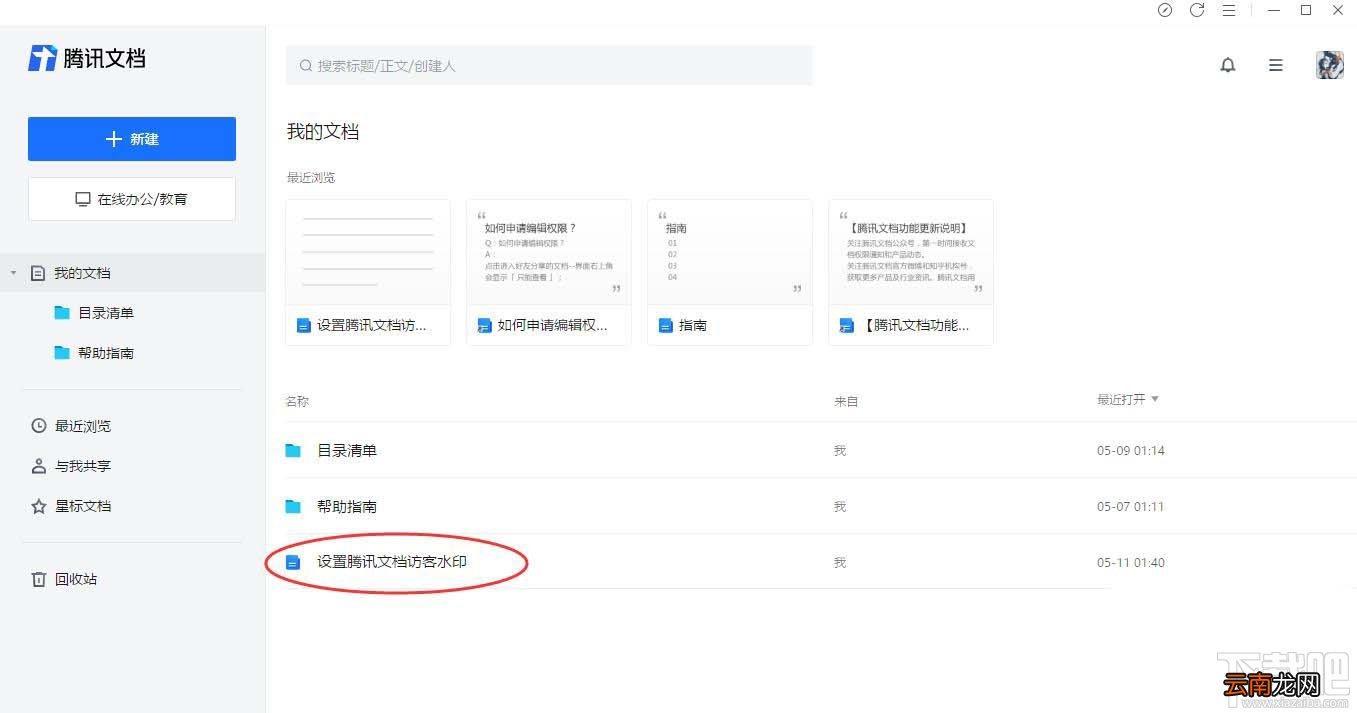Create a new document with 新建
The height and width of the screenshot is (713, 1357).
(x=132, y=139)
